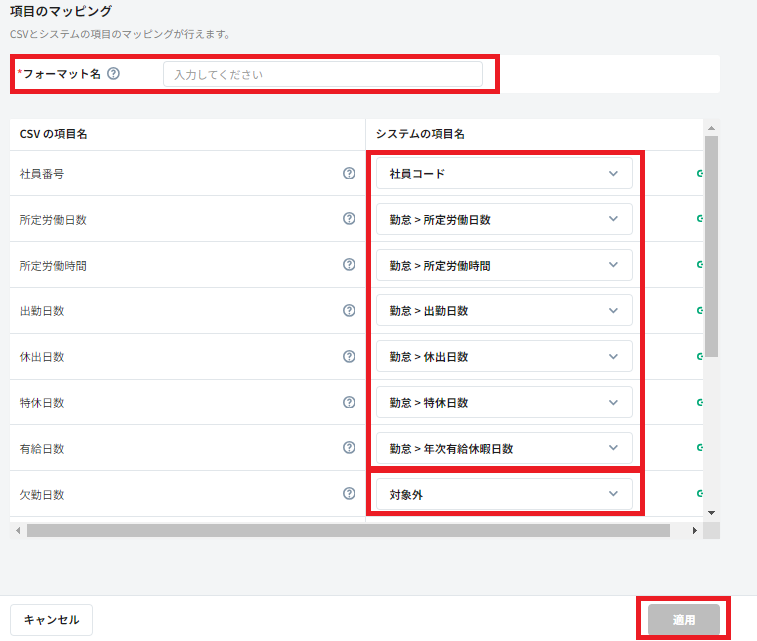
Task: Open the 社員コード dropdown
Action: (x=504, y=173)
